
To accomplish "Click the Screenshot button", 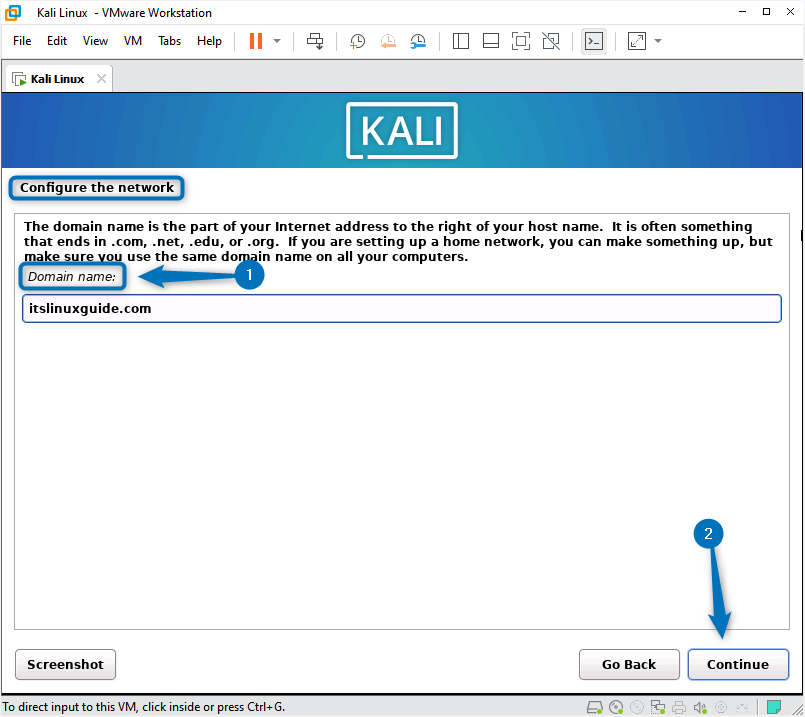I will pyautogui.click(x=64, y=664).
